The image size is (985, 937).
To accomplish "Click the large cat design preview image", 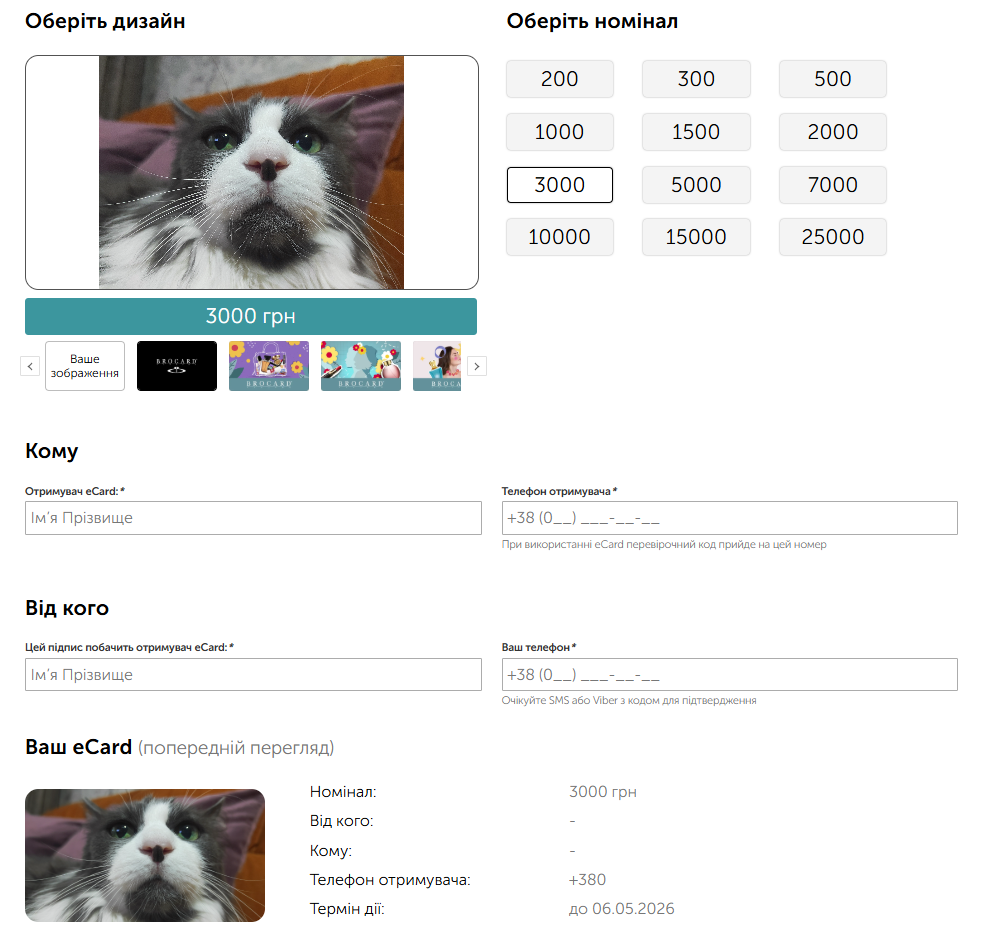I will point(251,172).
